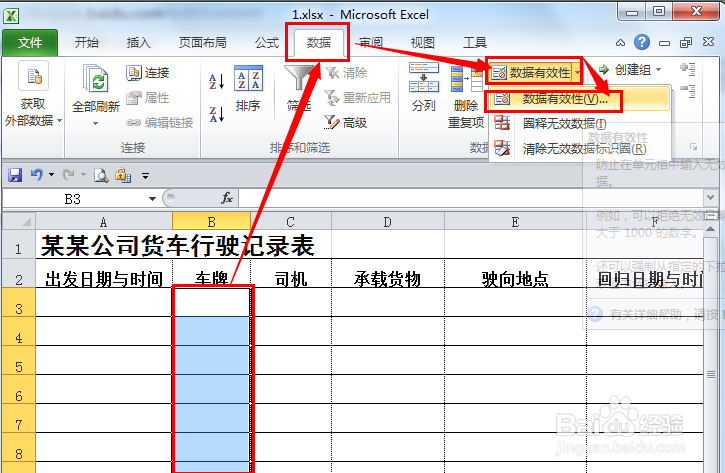
Task: Undo the last action
Action: [37, 175]
